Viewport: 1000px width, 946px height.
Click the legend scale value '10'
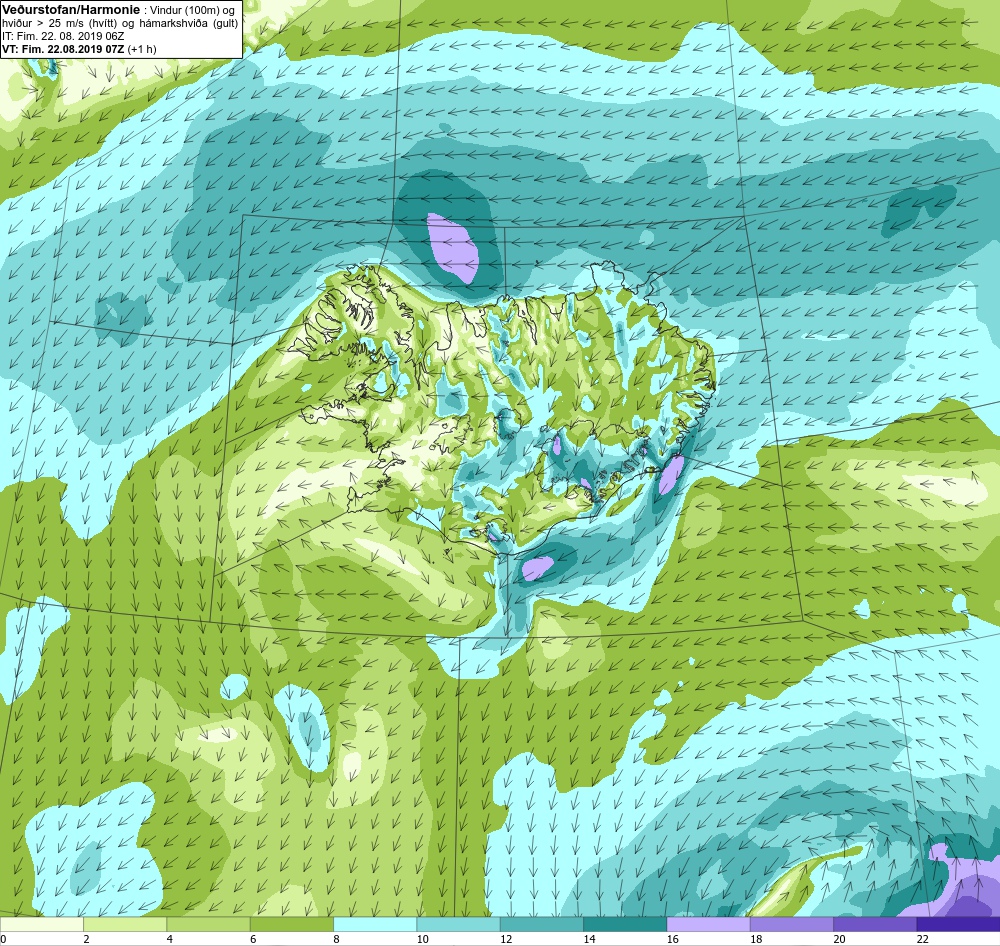(x=422, y=939)
